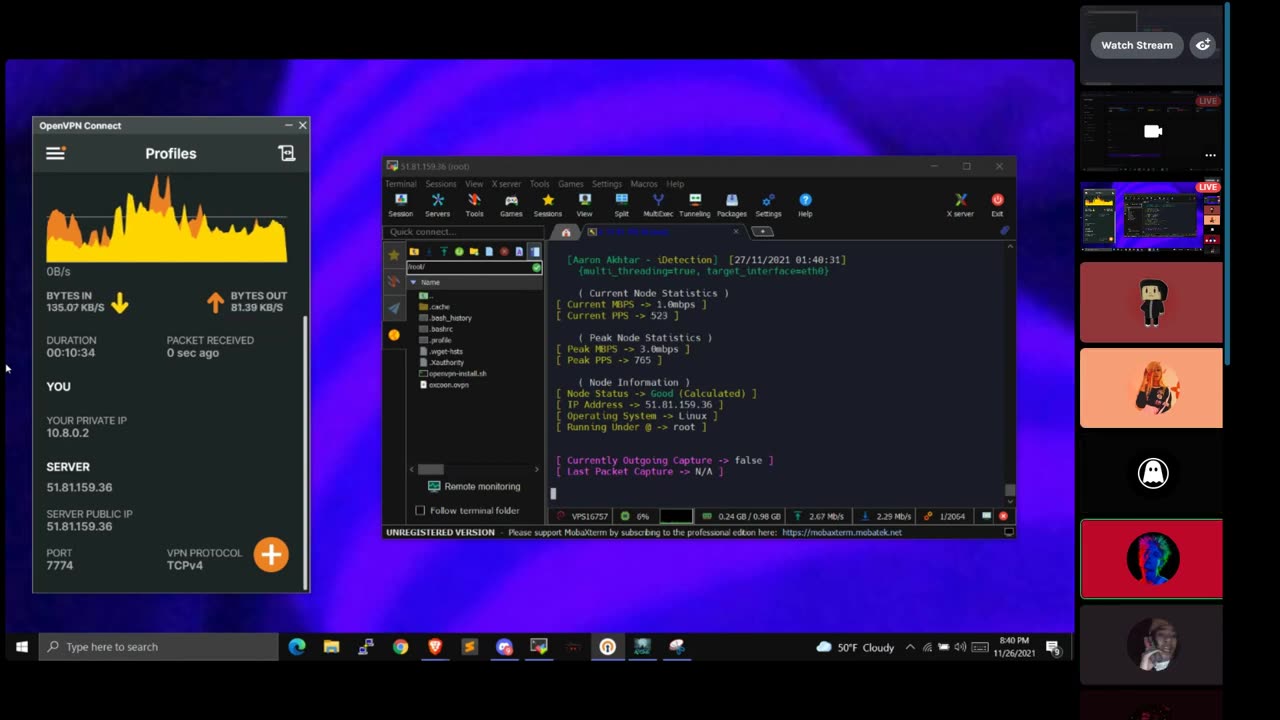Screen dimensions: 1280x720
Task: Open the Macros menu
Action: tap(644, 184)
